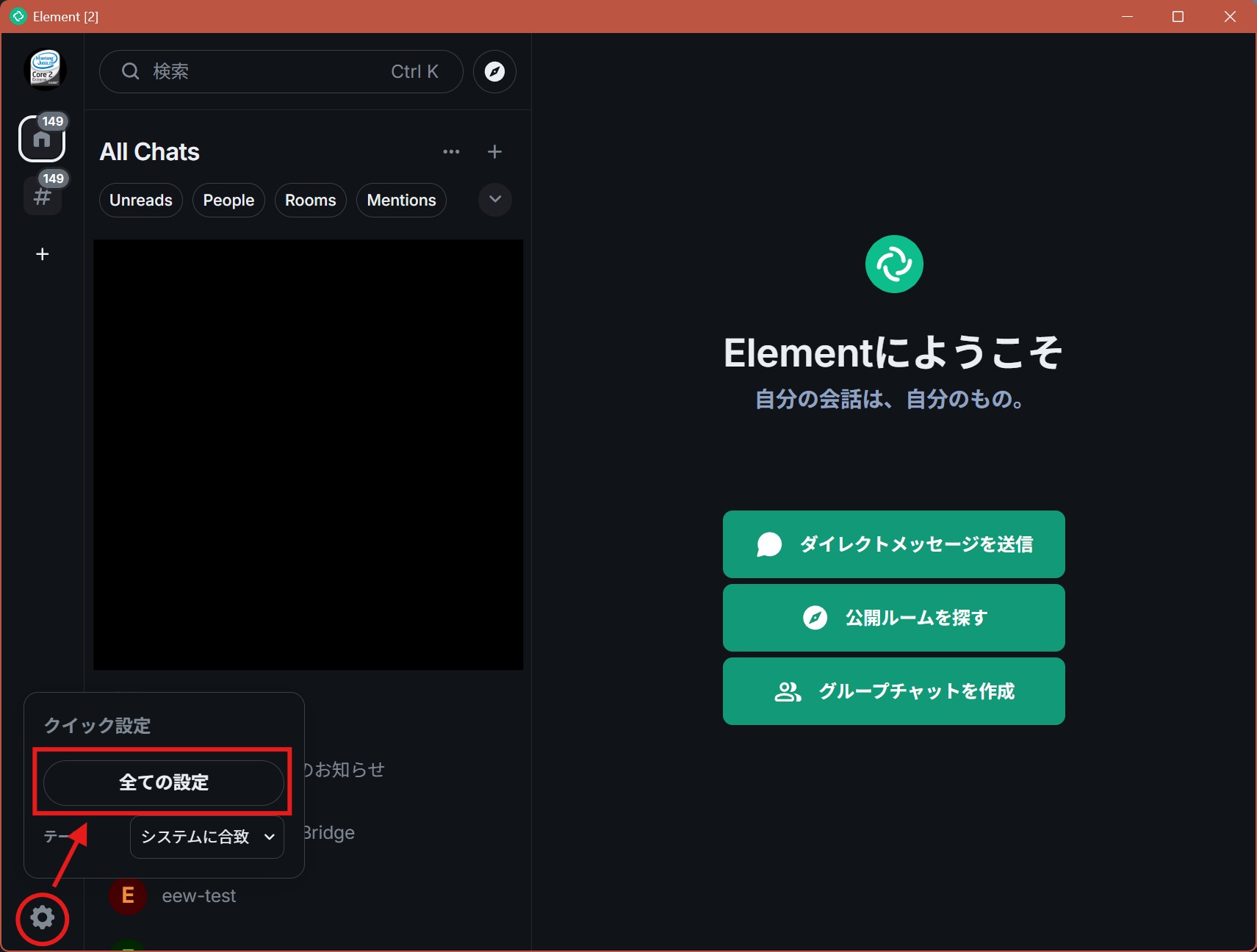The width and height of the screenshot is (1257, 952).
Task: Open the hash-symbol space with 149 badge
Action: tap(42, 196)
